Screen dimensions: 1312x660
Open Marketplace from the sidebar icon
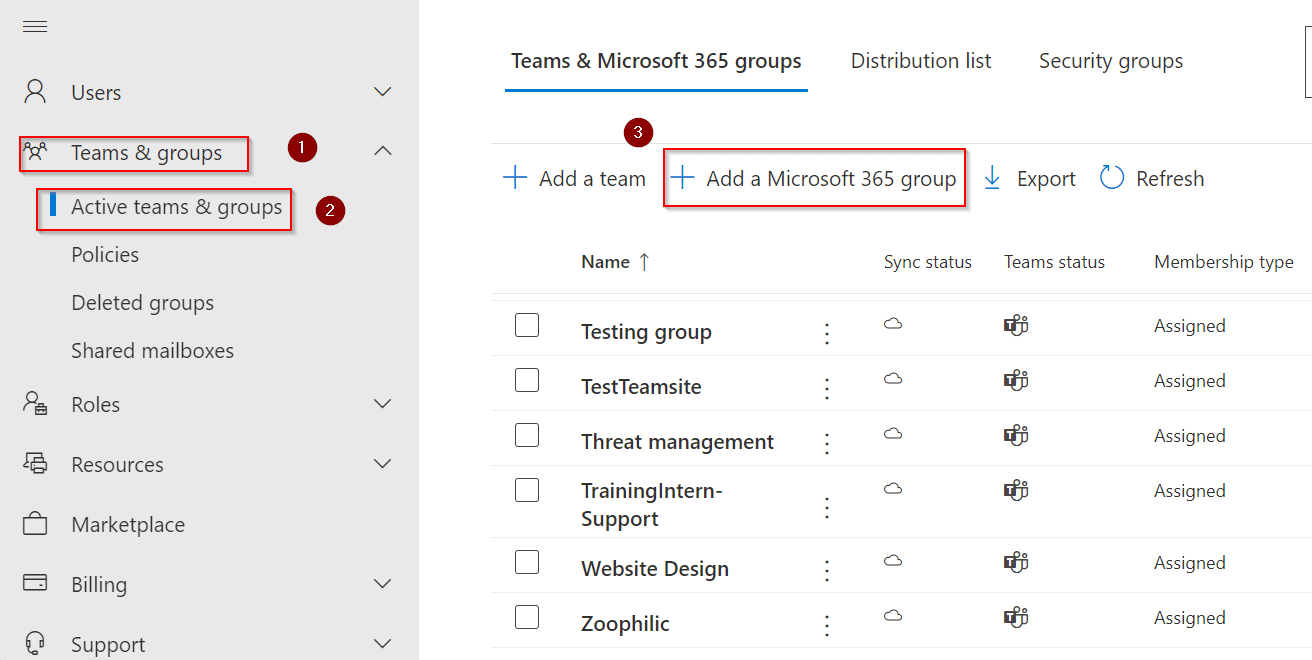34,524
